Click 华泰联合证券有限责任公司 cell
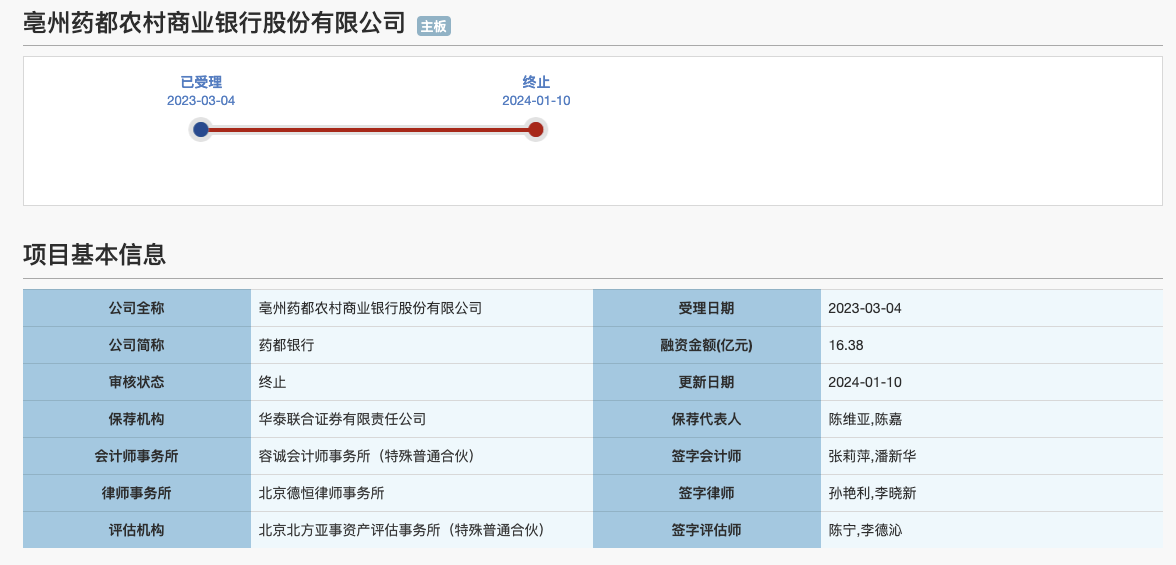 [422, 419]
